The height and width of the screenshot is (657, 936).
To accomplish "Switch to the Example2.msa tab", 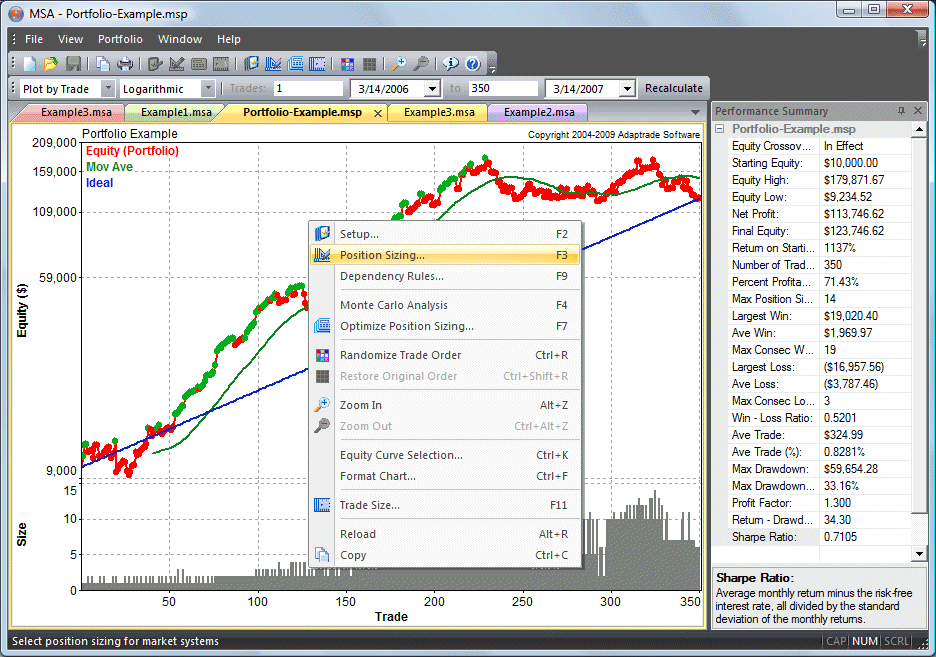I will [x=539, y=112].
